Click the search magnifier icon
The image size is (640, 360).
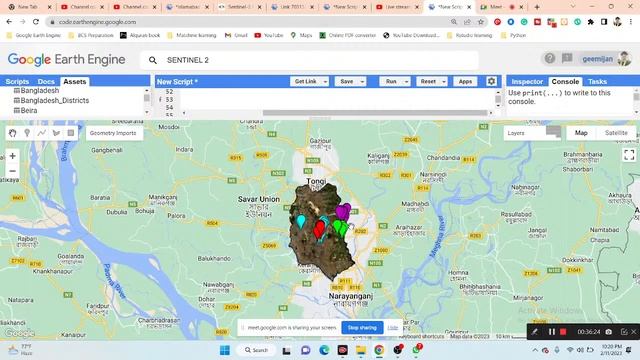coord(153,60)
